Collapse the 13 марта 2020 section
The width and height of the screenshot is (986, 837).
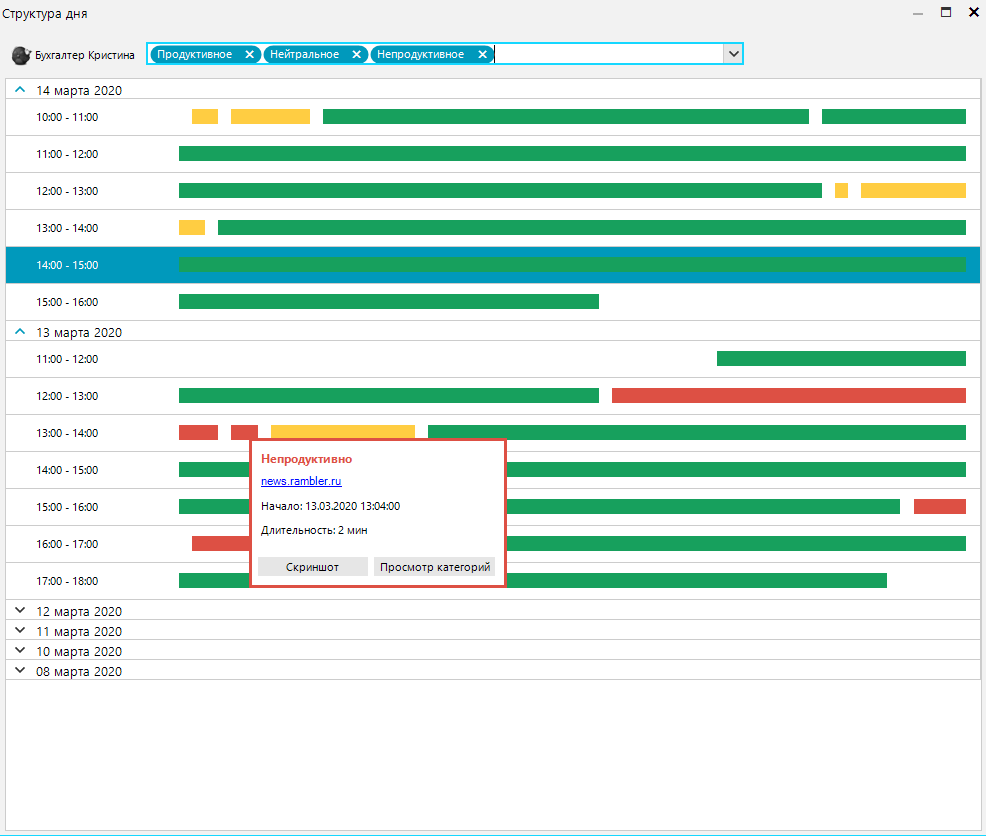point(20,332)
